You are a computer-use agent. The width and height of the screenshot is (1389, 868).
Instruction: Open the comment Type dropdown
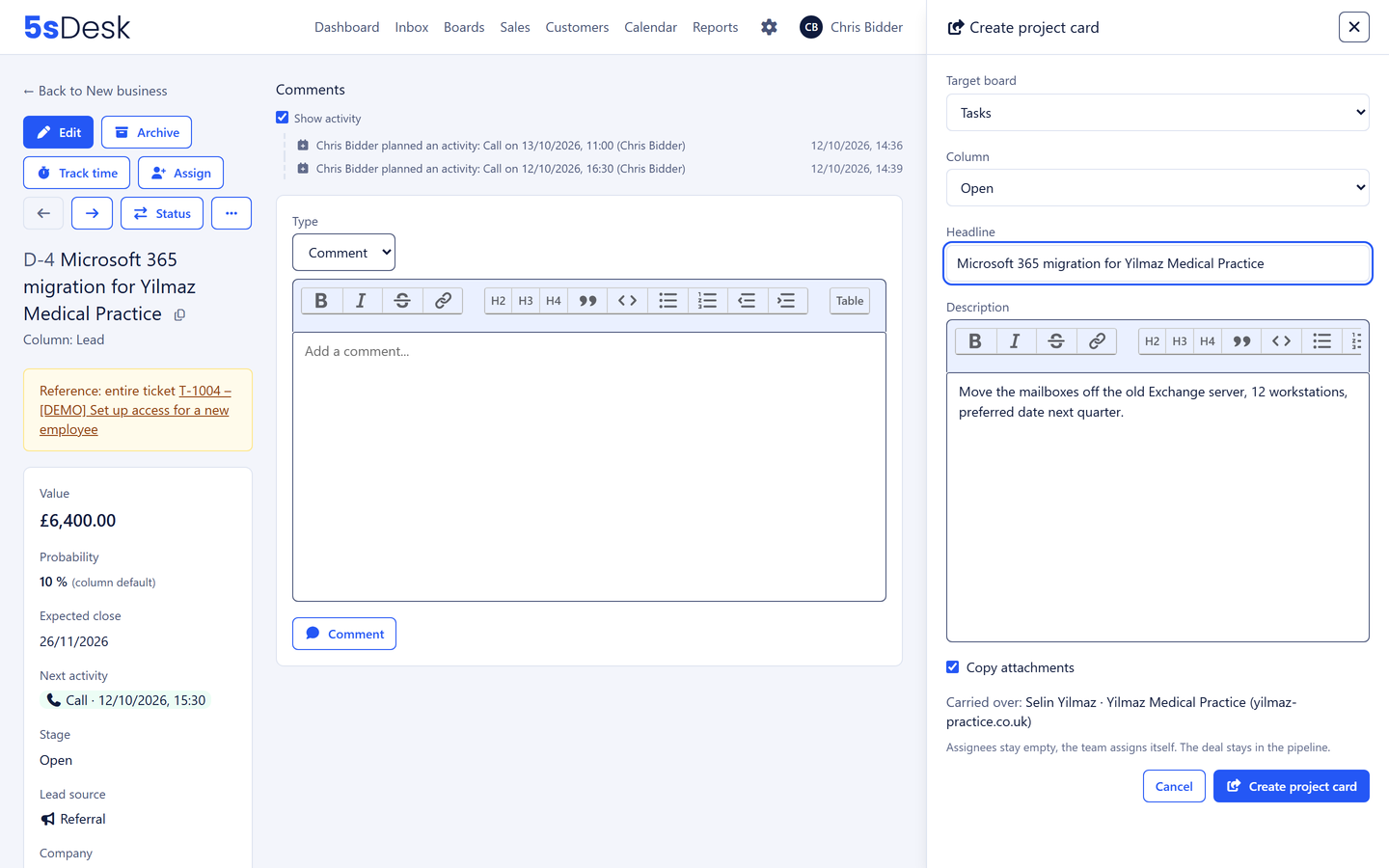pyautogui.click(x=343, y=253)
